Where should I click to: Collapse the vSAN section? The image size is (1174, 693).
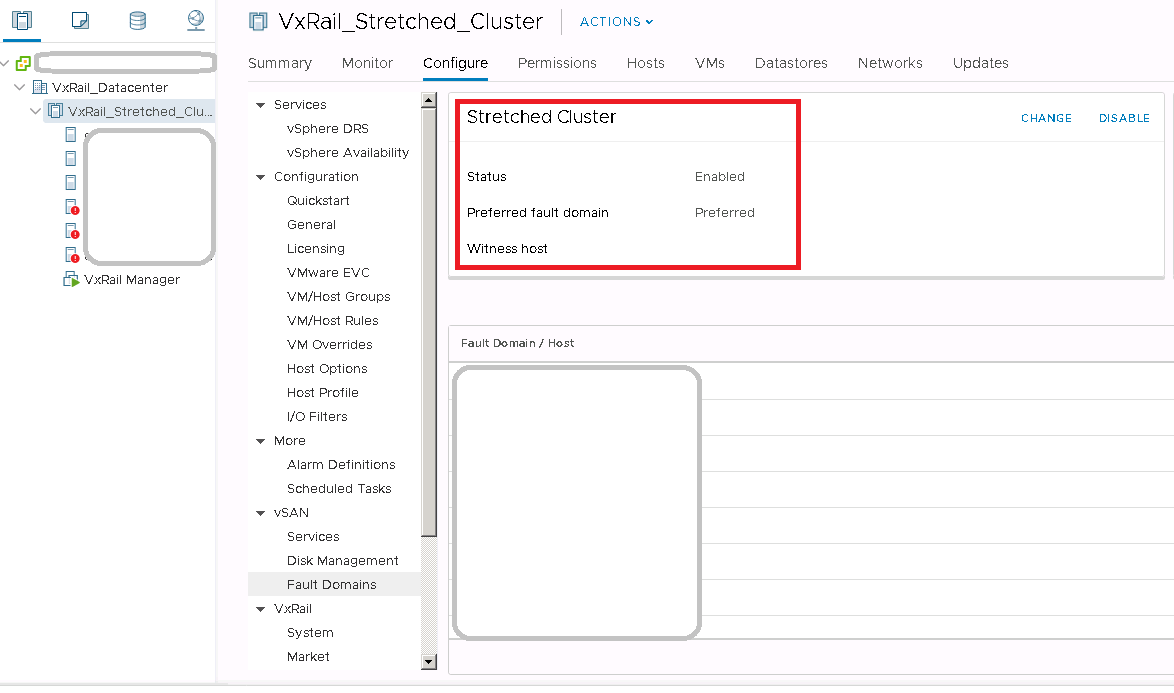coord(260,512)
